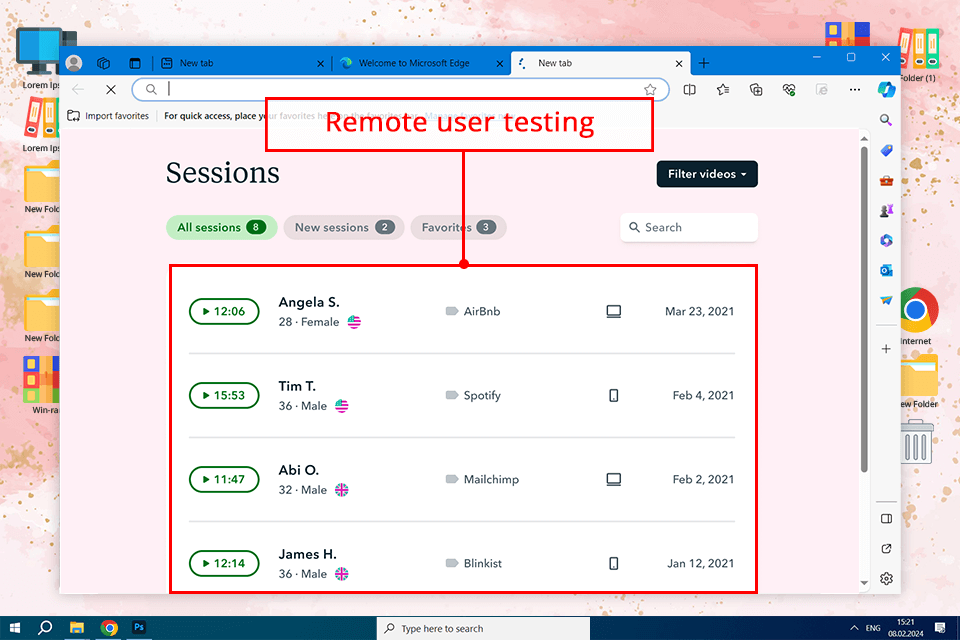The width and height of the screenshot is (960, 640).
Task: Open the Edge profile avatar icon
Action: click(x=74, y=63)
